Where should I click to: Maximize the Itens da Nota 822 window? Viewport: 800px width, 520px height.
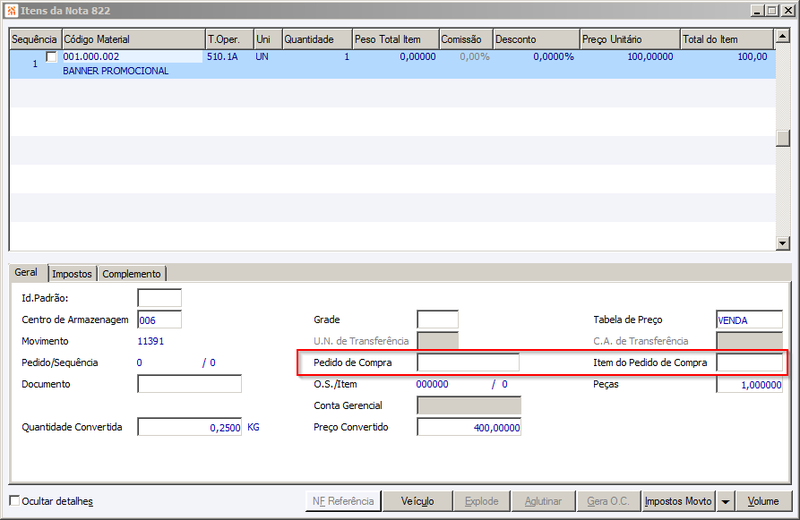pyautogui.click(x=772, y=10)
